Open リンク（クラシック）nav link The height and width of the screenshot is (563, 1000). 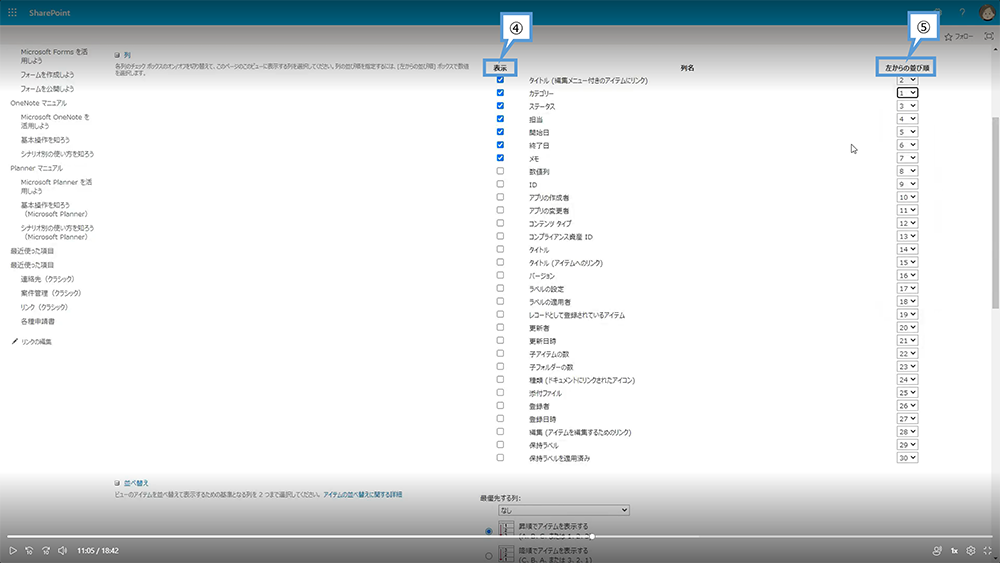point(44,307)
